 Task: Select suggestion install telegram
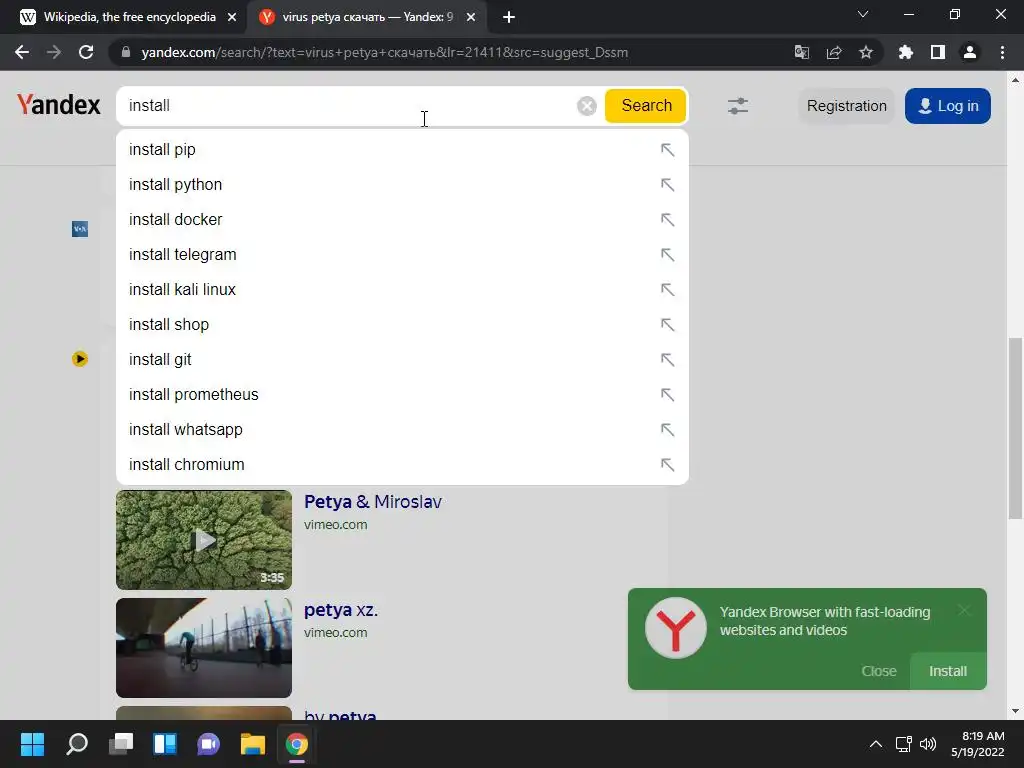coord(402,255)
